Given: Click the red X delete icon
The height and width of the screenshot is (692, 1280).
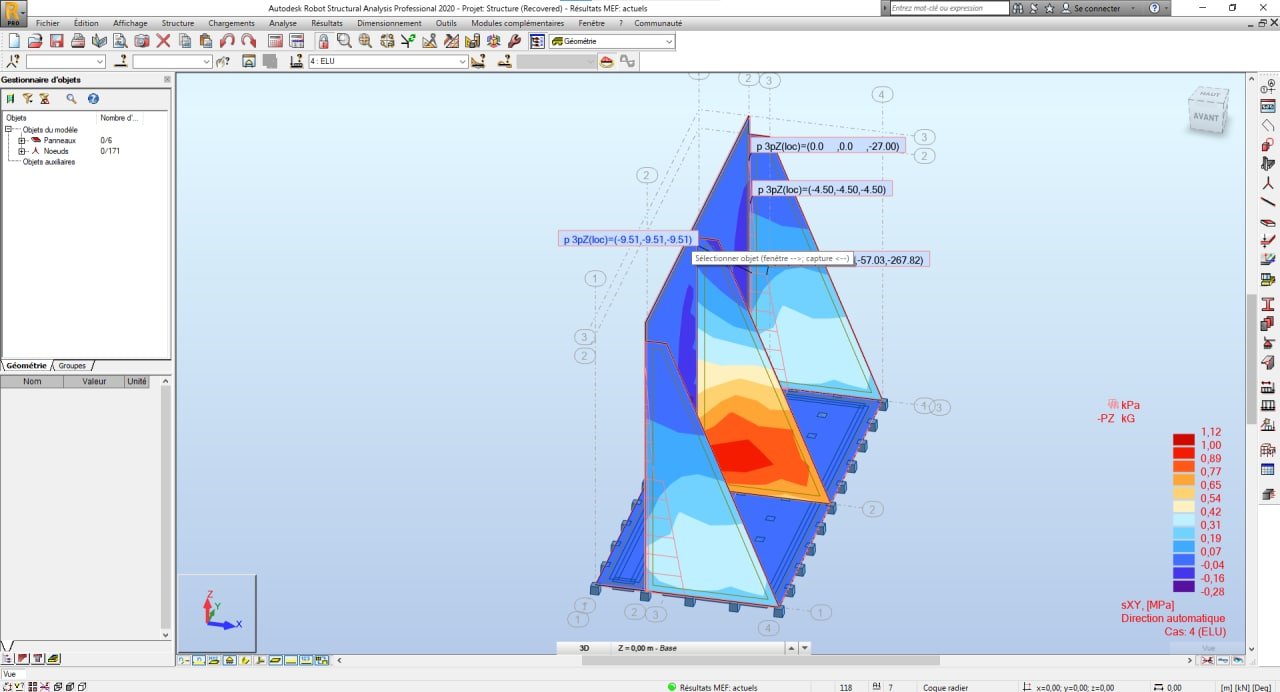Looking at the screenshot, I should click(163, 41).
